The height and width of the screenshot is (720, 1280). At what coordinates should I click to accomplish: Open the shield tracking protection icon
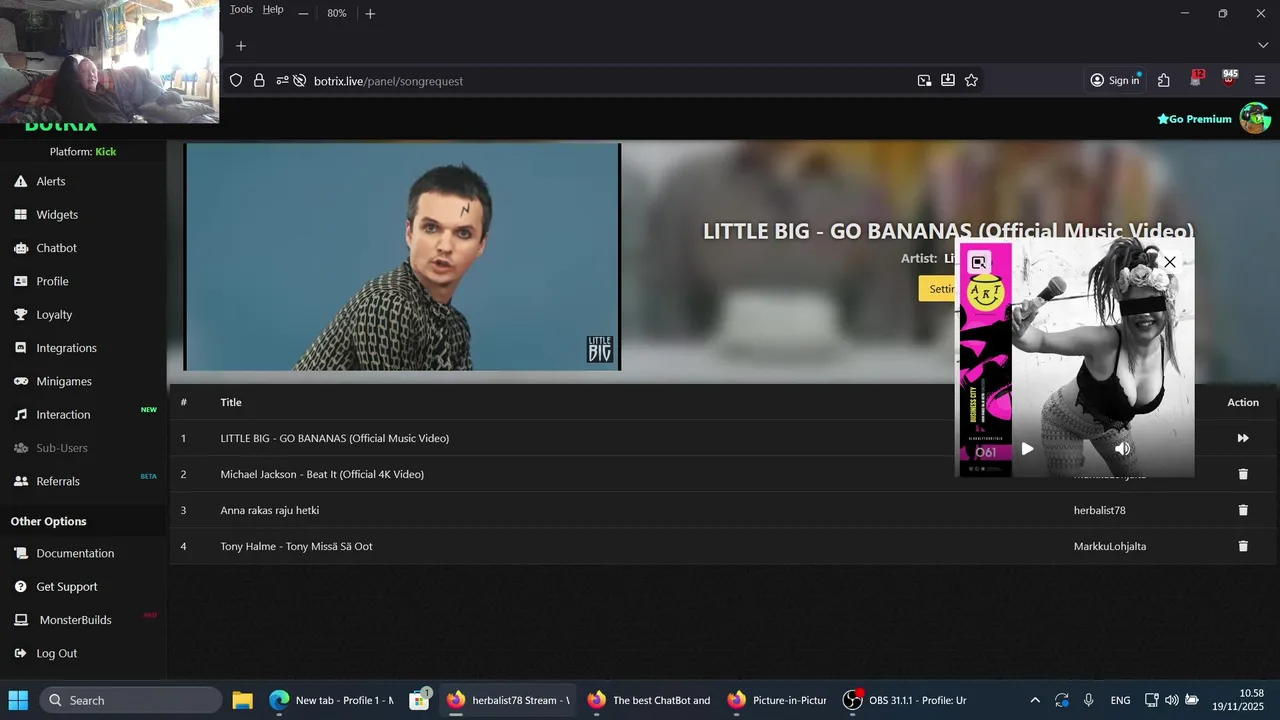click(236, 81)
